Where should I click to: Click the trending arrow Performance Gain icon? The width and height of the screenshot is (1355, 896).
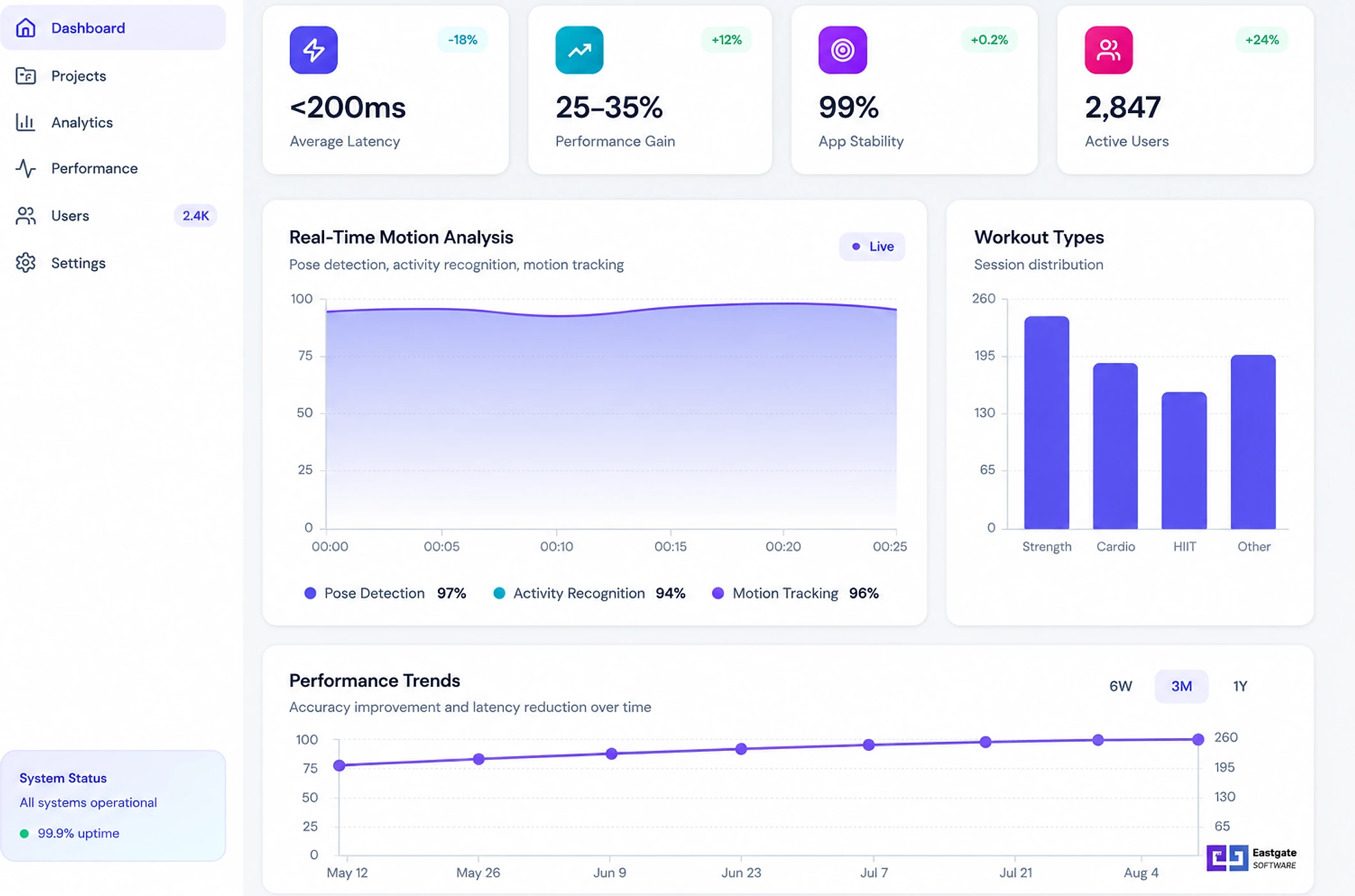(x=579, y=50)
